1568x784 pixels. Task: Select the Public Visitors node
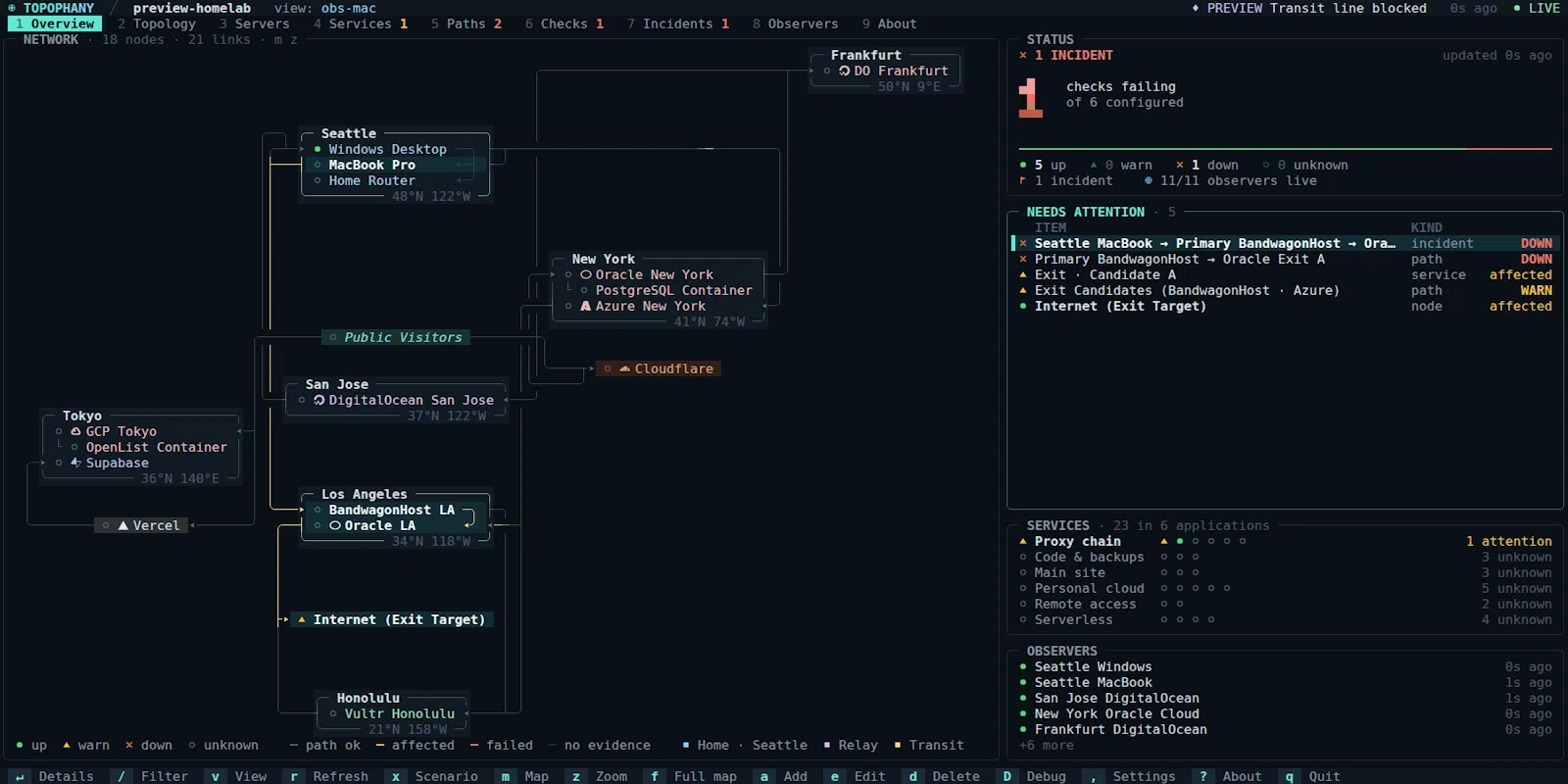[396, 337]
